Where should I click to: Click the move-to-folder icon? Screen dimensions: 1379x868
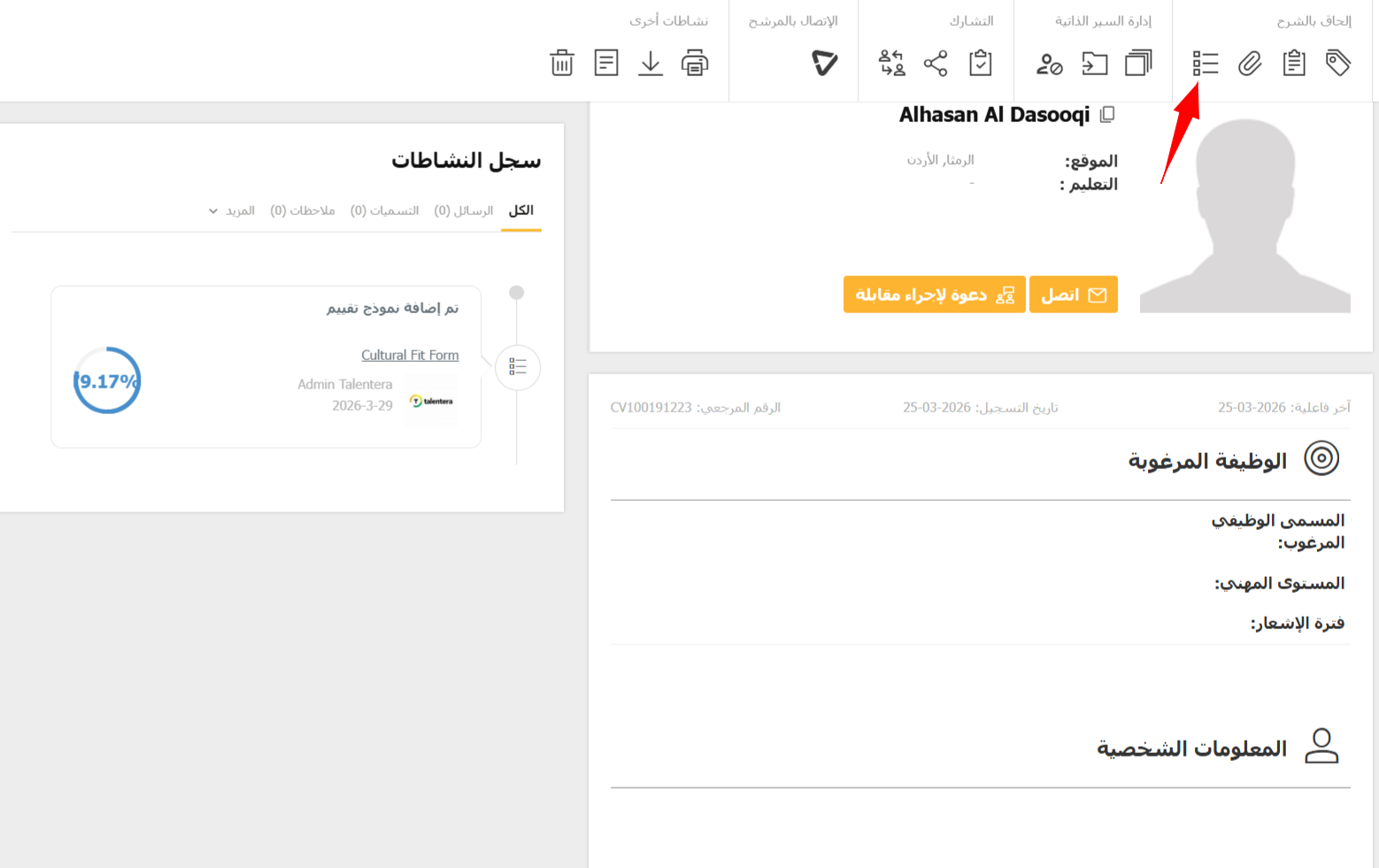click(1095, 63)
